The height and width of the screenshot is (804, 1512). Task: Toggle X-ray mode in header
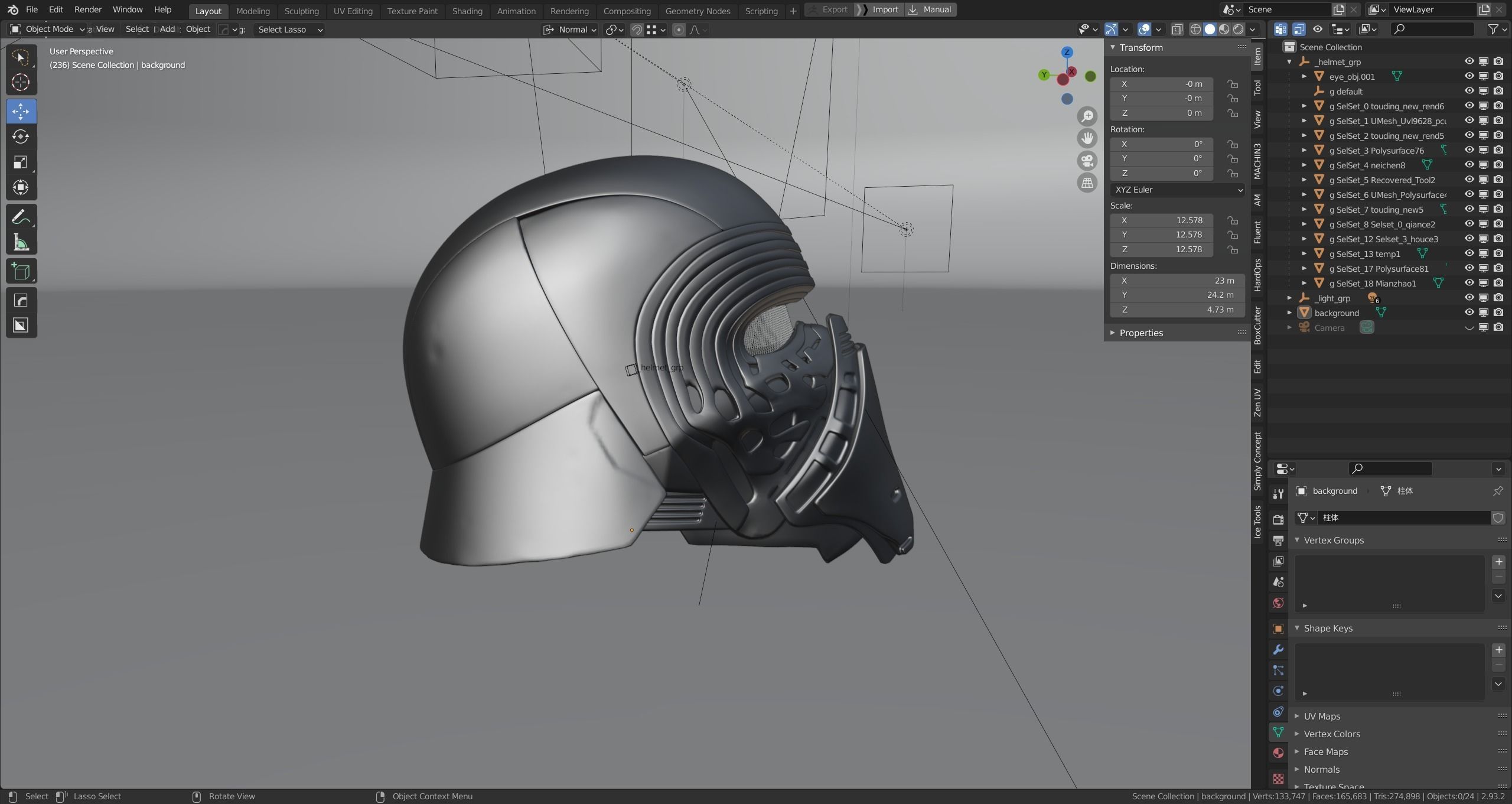pos(1177,30)
